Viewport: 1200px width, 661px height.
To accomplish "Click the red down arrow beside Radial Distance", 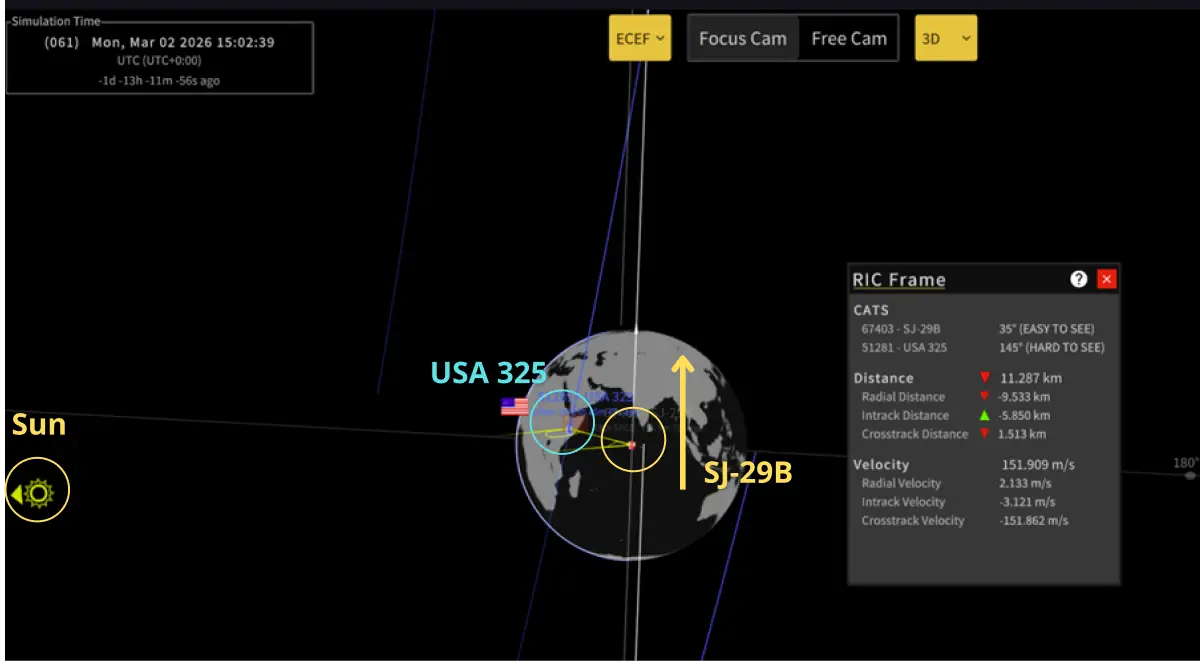I will (984, 397).
